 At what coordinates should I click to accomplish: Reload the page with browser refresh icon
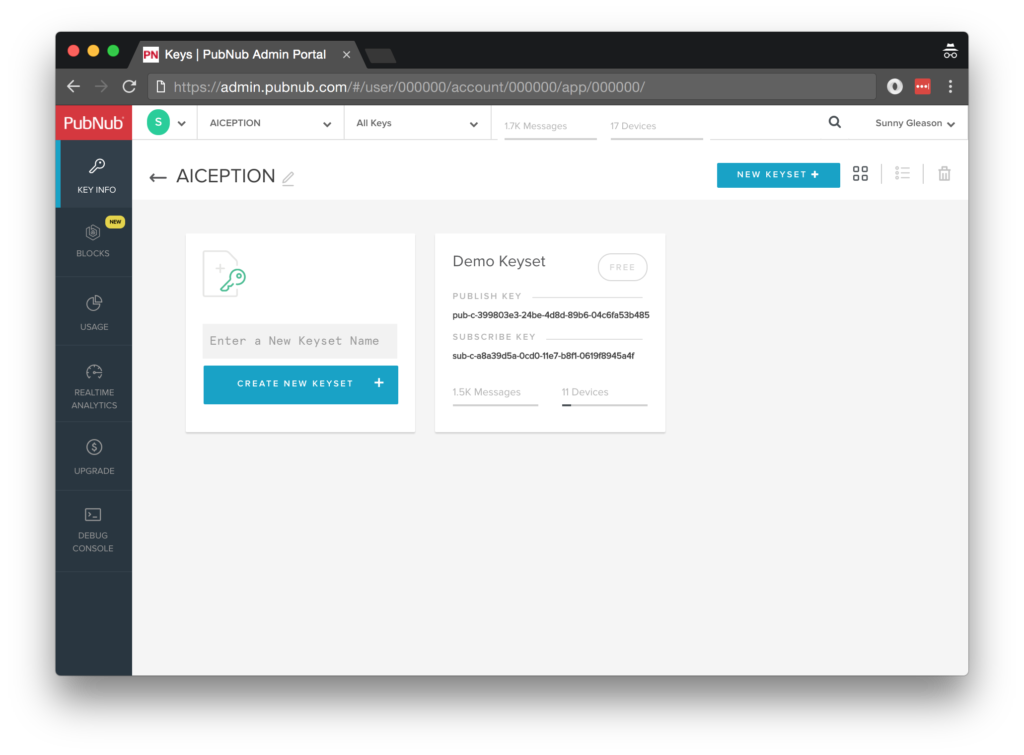[129, 87]
